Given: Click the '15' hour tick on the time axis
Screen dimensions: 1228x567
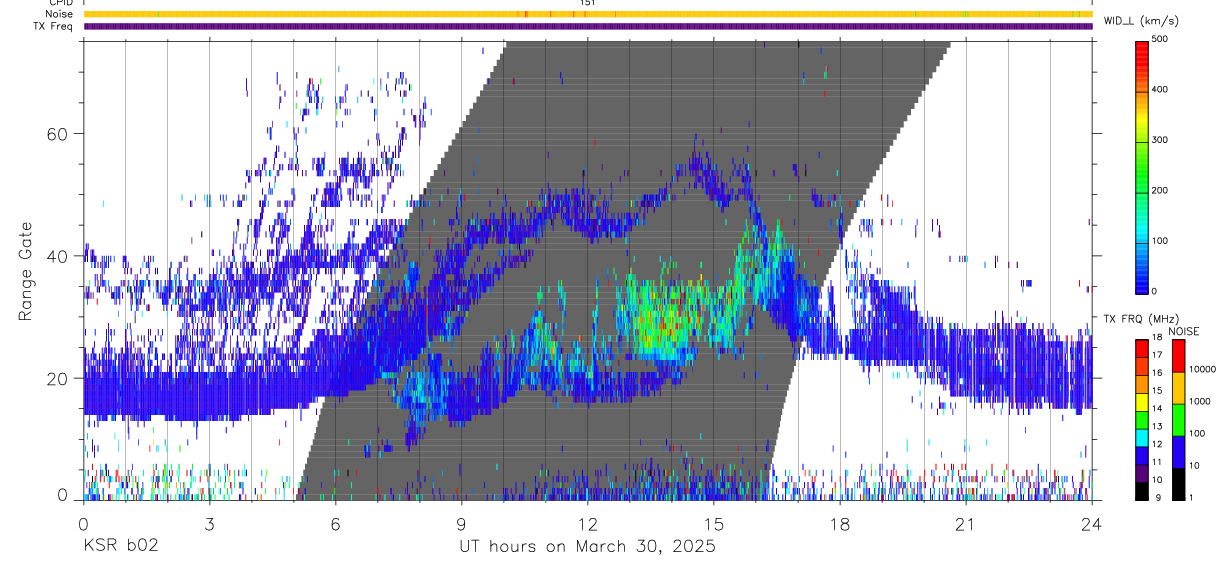Looking at the screenshot, I should coord(714,524).
